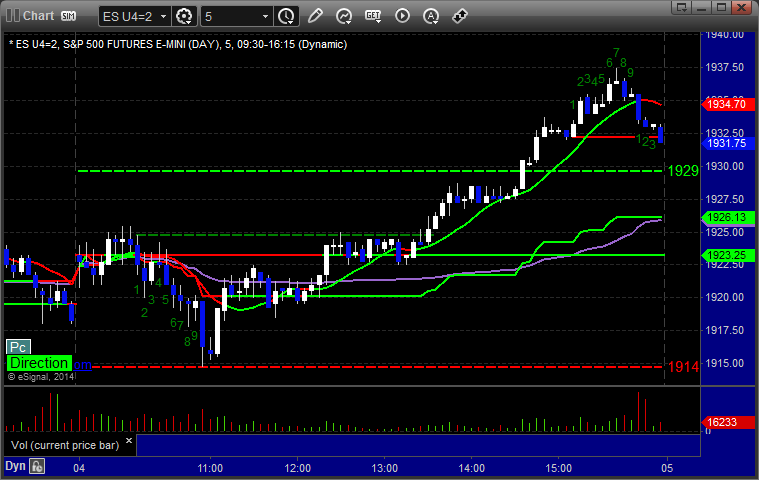Click the 04 date axis label

coord(79,468)
